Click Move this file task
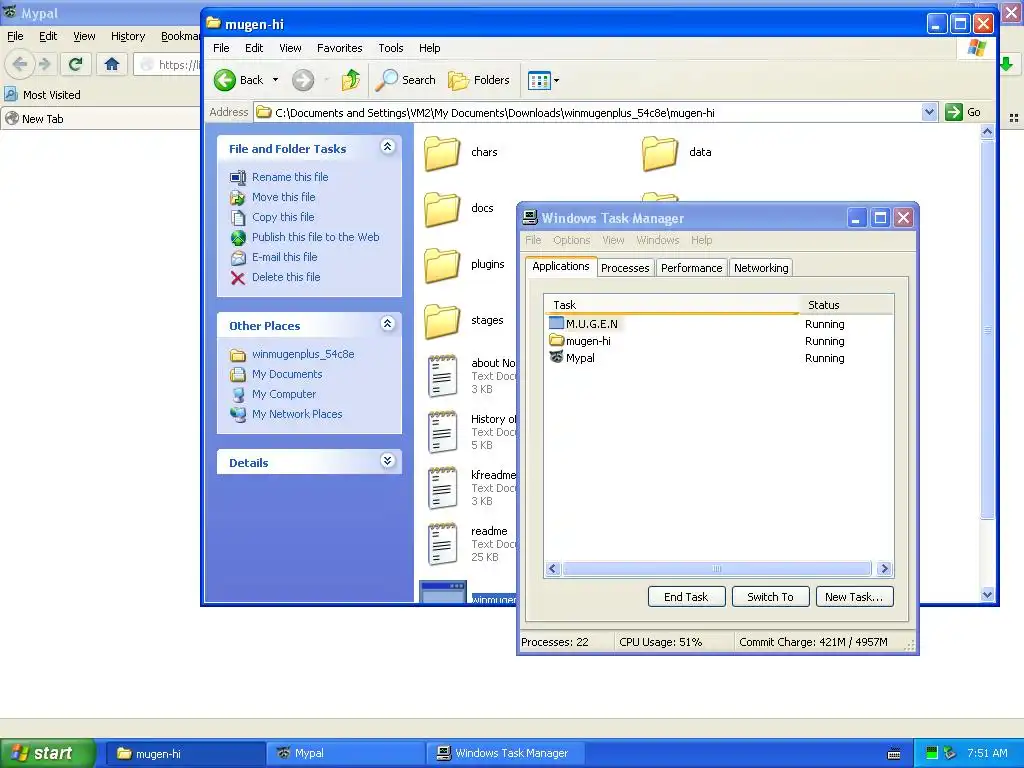The image size is (1024, 768). [x=283, y=197]
